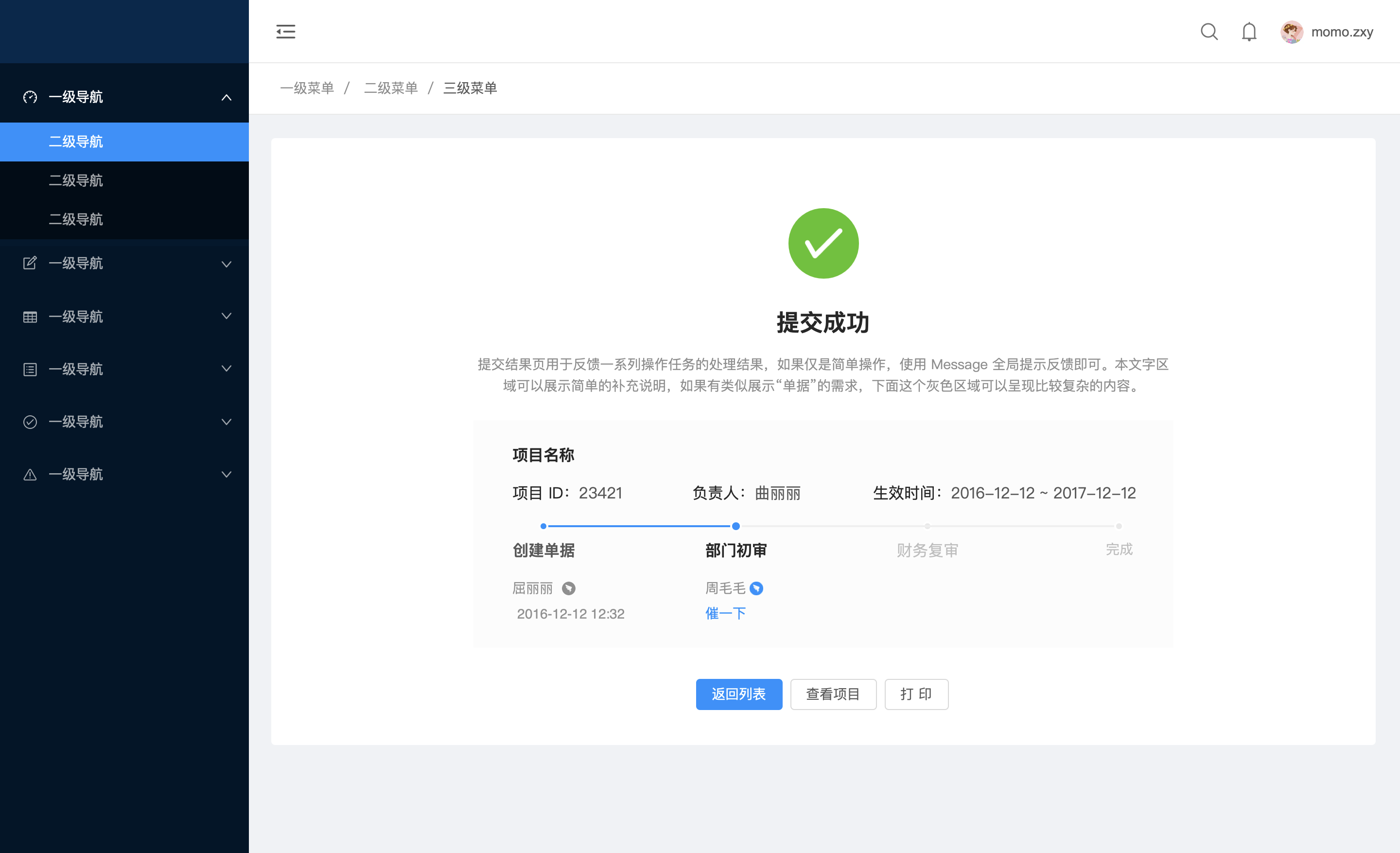
Task: Expand the edit-icon 一级导航 menu
Action: click(x=226, y=264)
